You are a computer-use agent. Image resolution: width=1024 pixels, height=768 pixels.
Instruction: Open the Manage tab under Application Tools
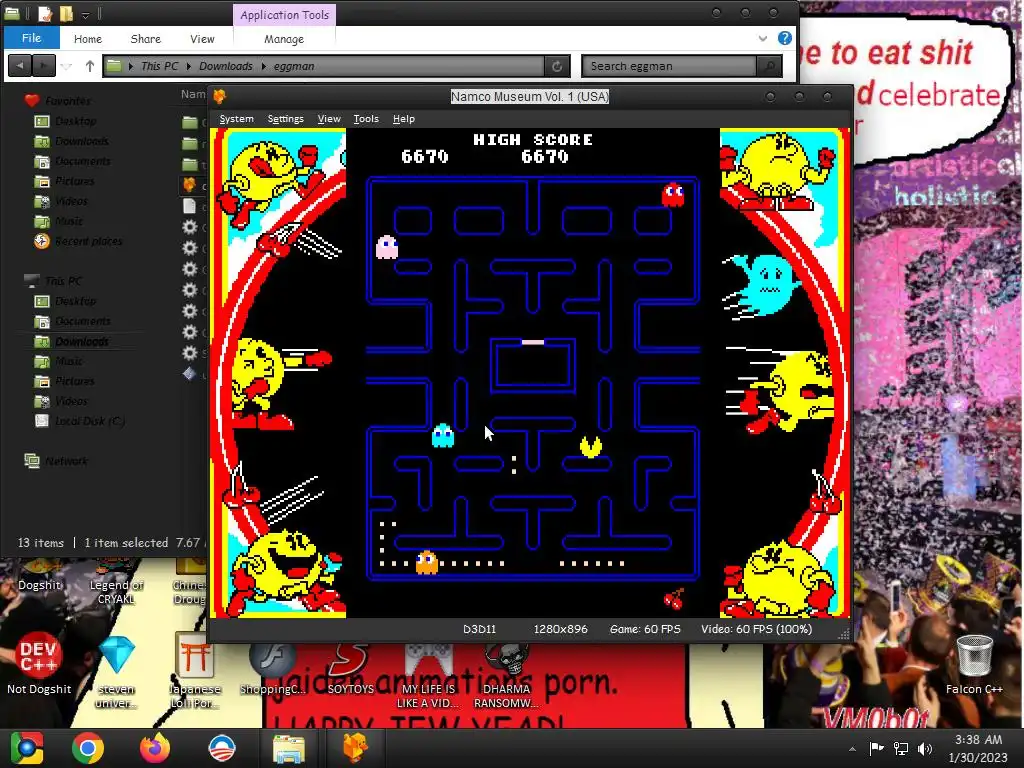click(x=284, y=39)
